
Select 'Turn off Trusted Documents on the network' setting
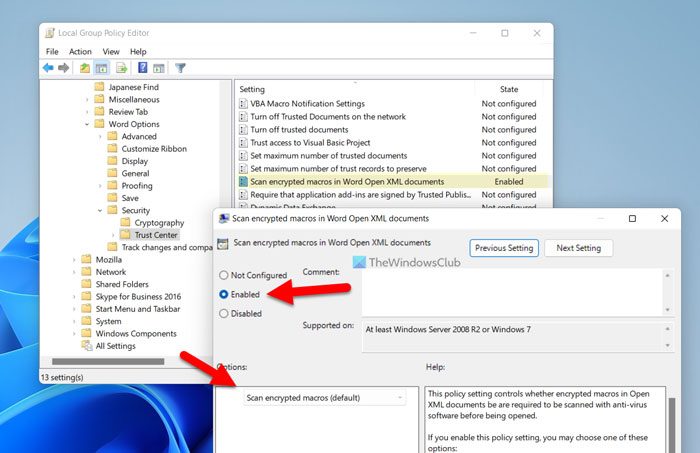(328, 116)
